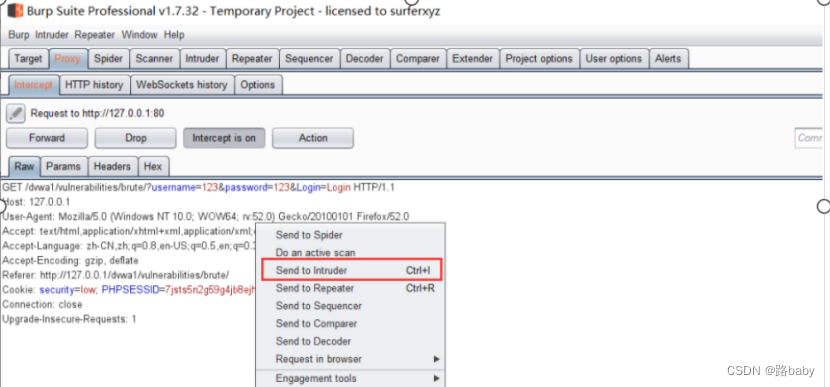This screenshot has width=830, height=387.
Task: Switch to the HTTP history tab
Action: (x=94, y=85)
